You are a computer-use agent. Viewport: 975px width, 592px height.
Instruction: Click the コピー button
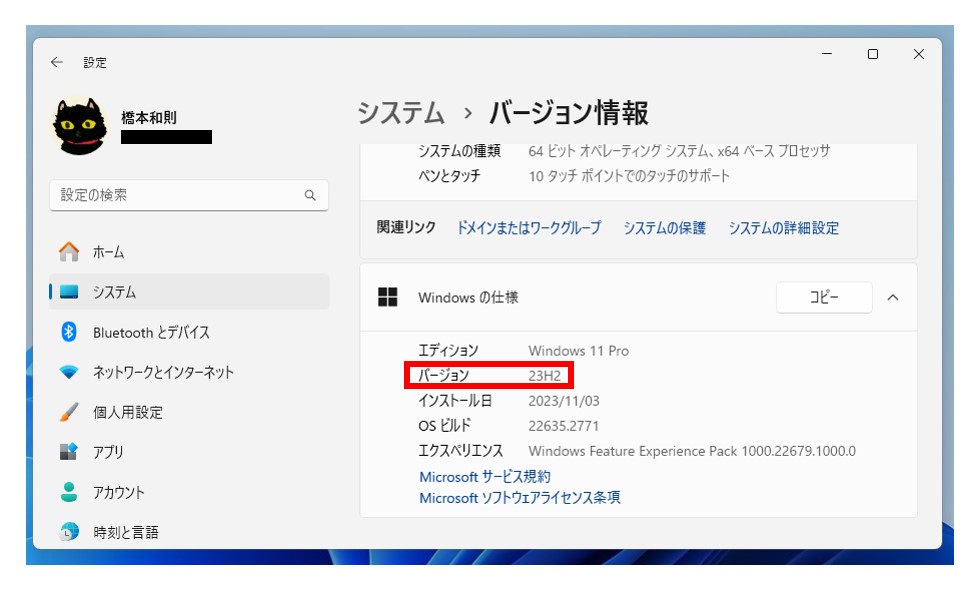[824, 297]
